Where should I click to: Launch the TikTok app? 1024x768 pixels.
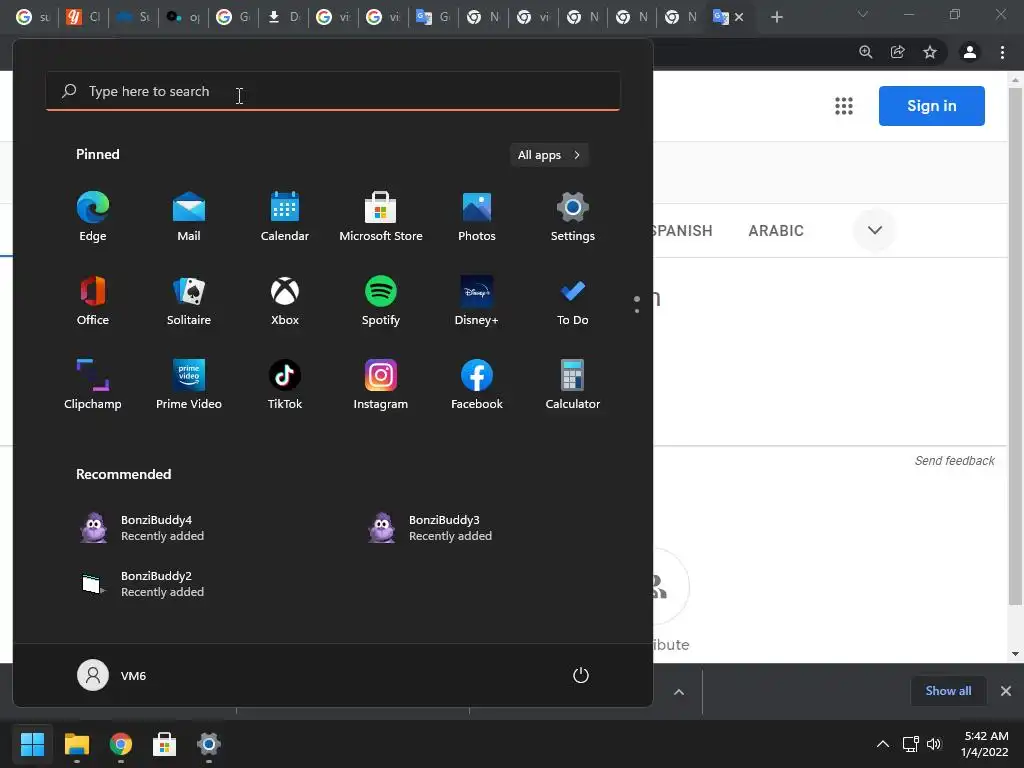(285, 385)
